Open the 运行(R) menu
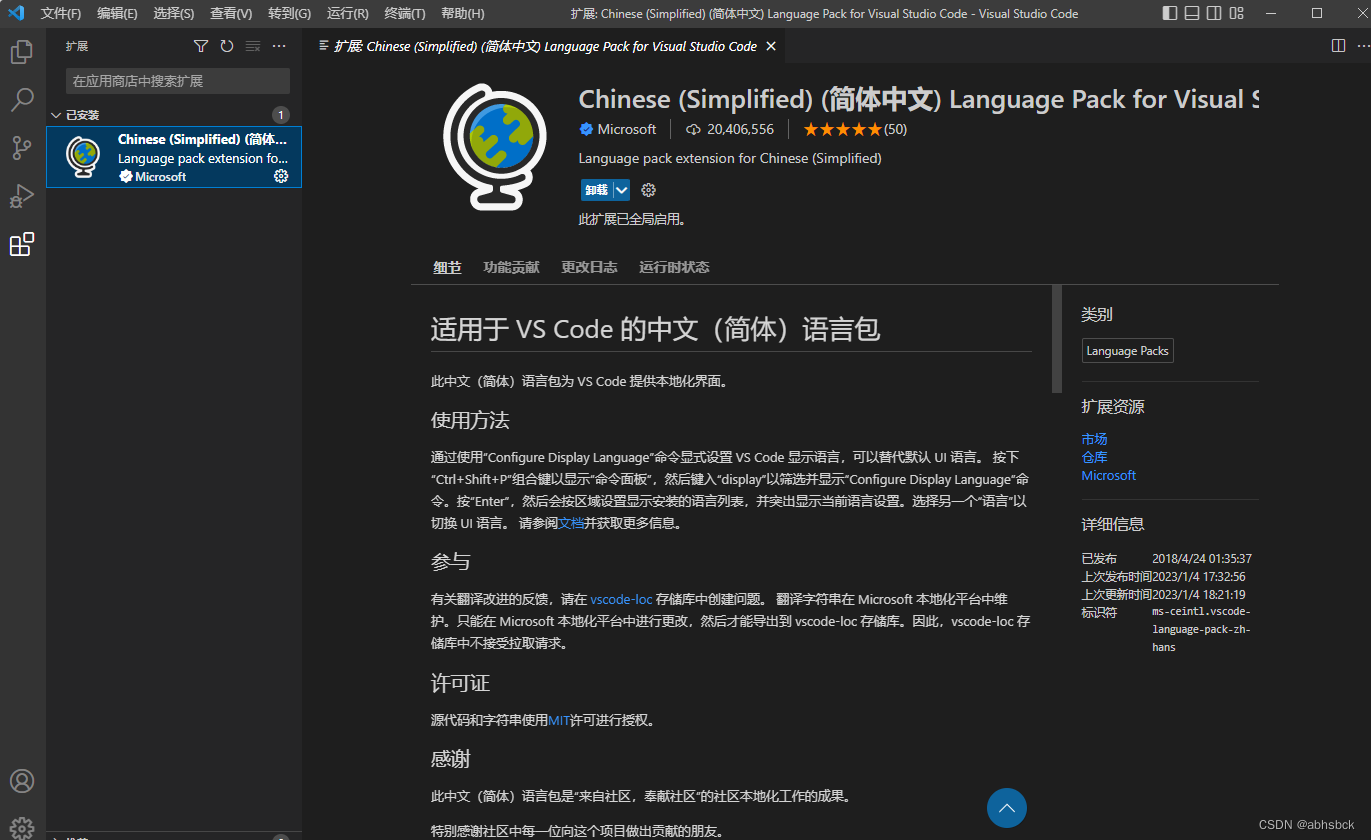Image resolution: width=1371 pixels, height=840 pixels. pos(348,13)
